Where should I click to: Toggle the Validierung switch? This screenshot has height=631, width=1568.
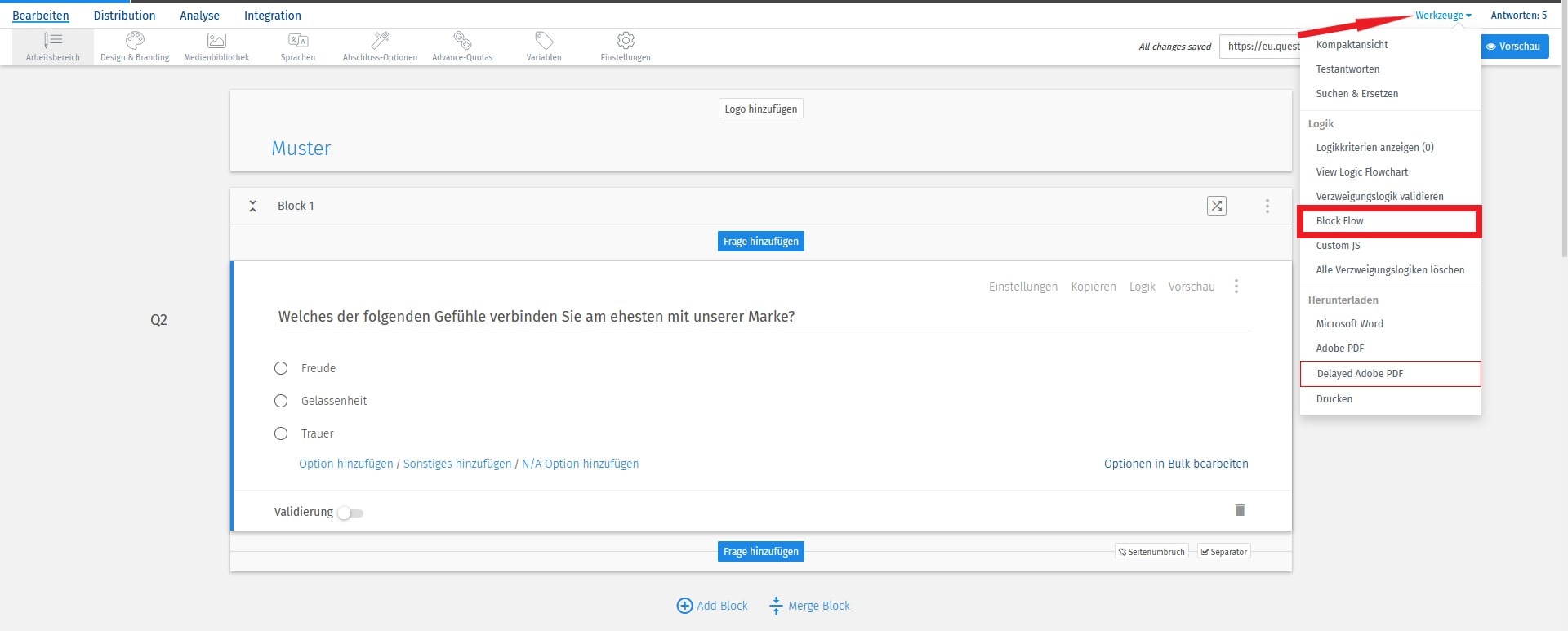[x=350, y=513]
